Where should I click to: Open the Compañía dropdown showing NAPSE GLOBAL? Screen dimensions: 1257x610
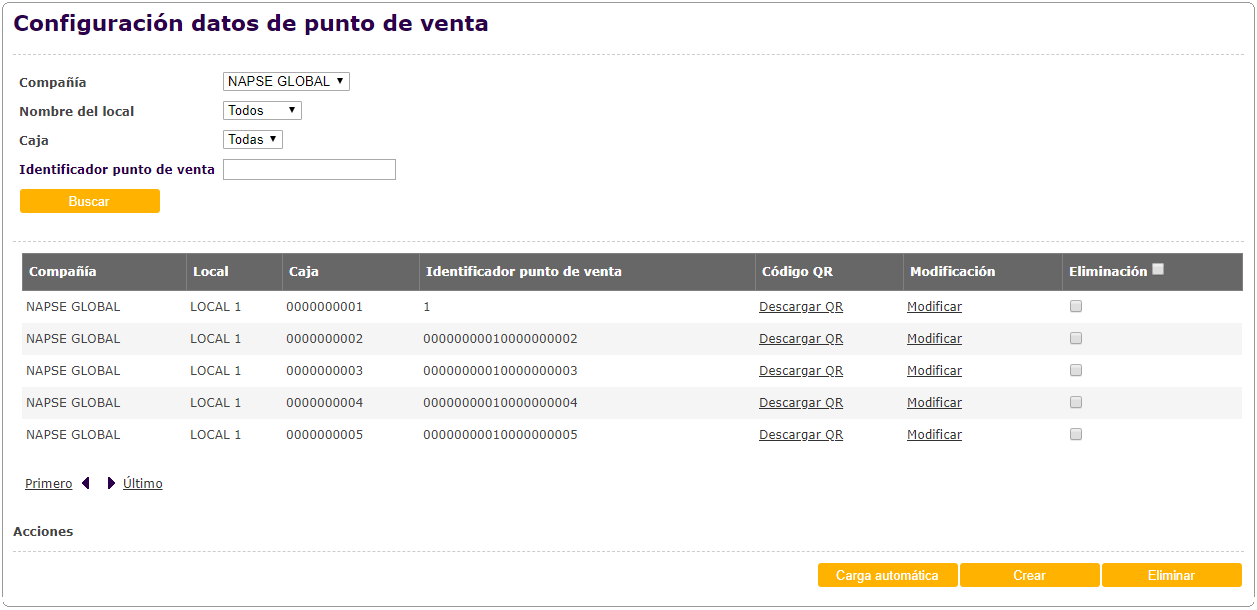point(286,82)
